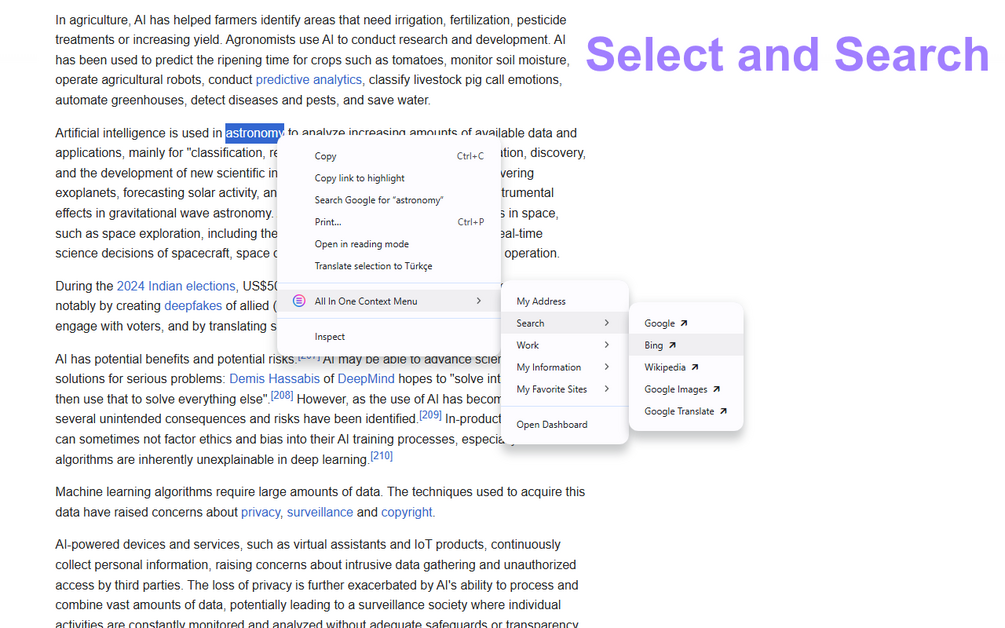Select Open Dashboard in the submenu

tap(565, 424)
